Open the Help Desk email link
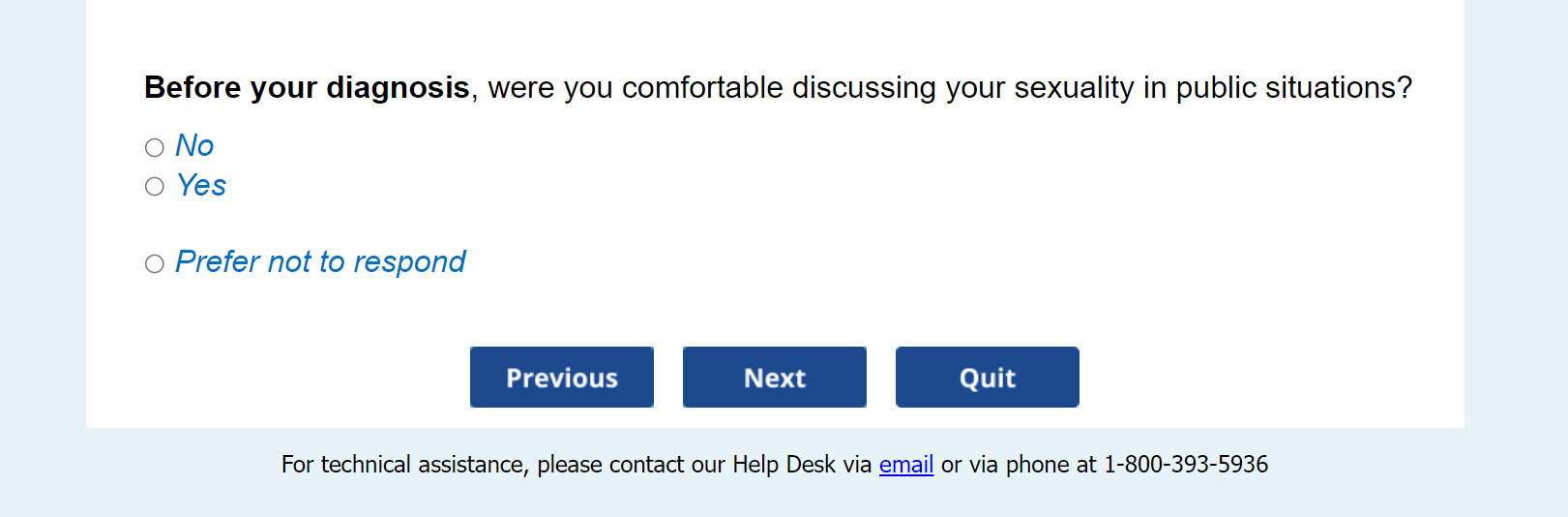 pyautogui.click(x=905, y=465)
